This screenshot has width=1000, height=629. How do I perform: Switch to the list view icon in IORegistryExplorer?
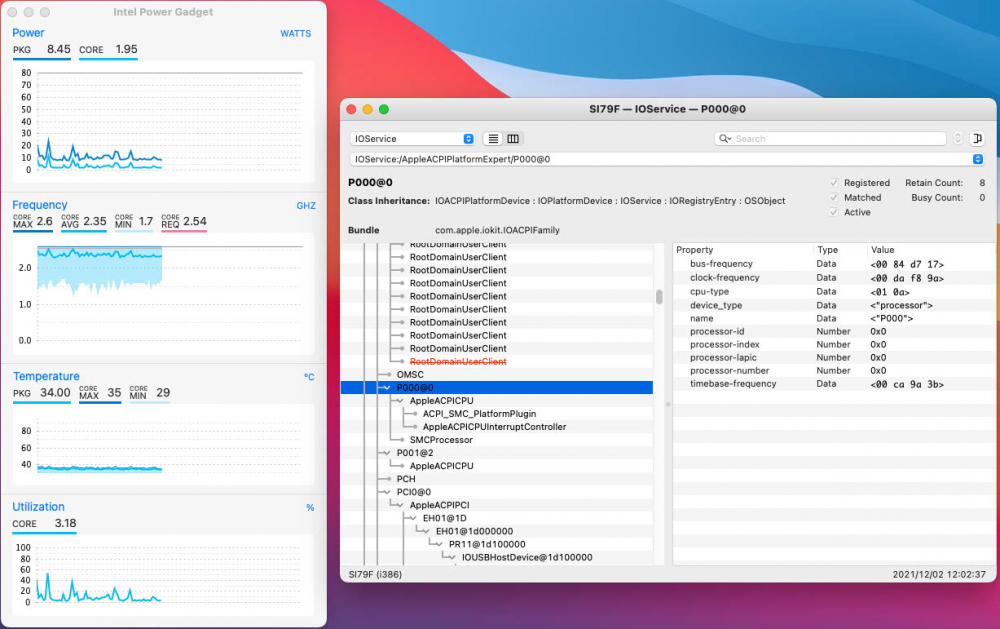click(x=493, y=138)
